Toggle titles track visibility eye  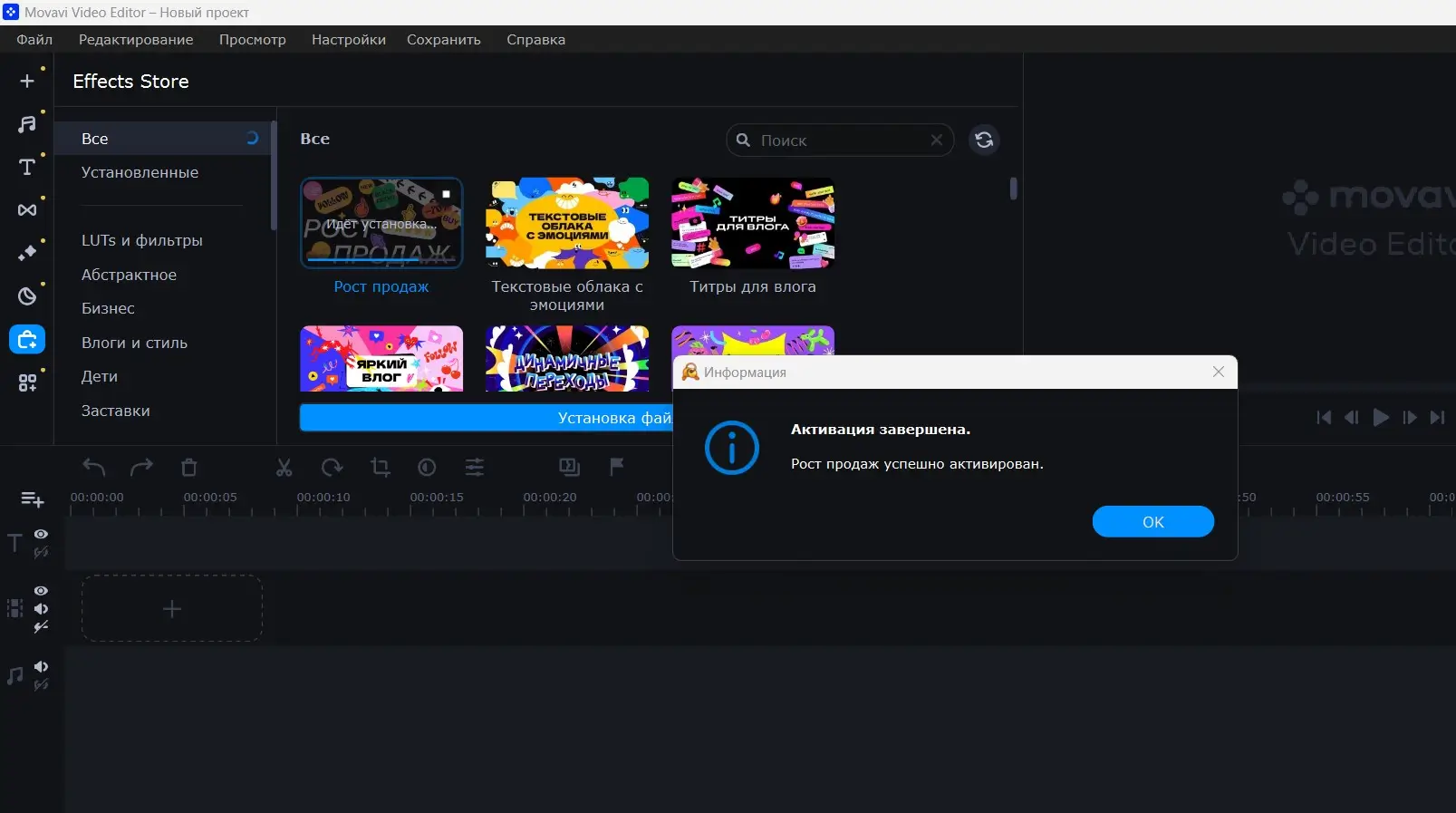(x=41, y=534)
